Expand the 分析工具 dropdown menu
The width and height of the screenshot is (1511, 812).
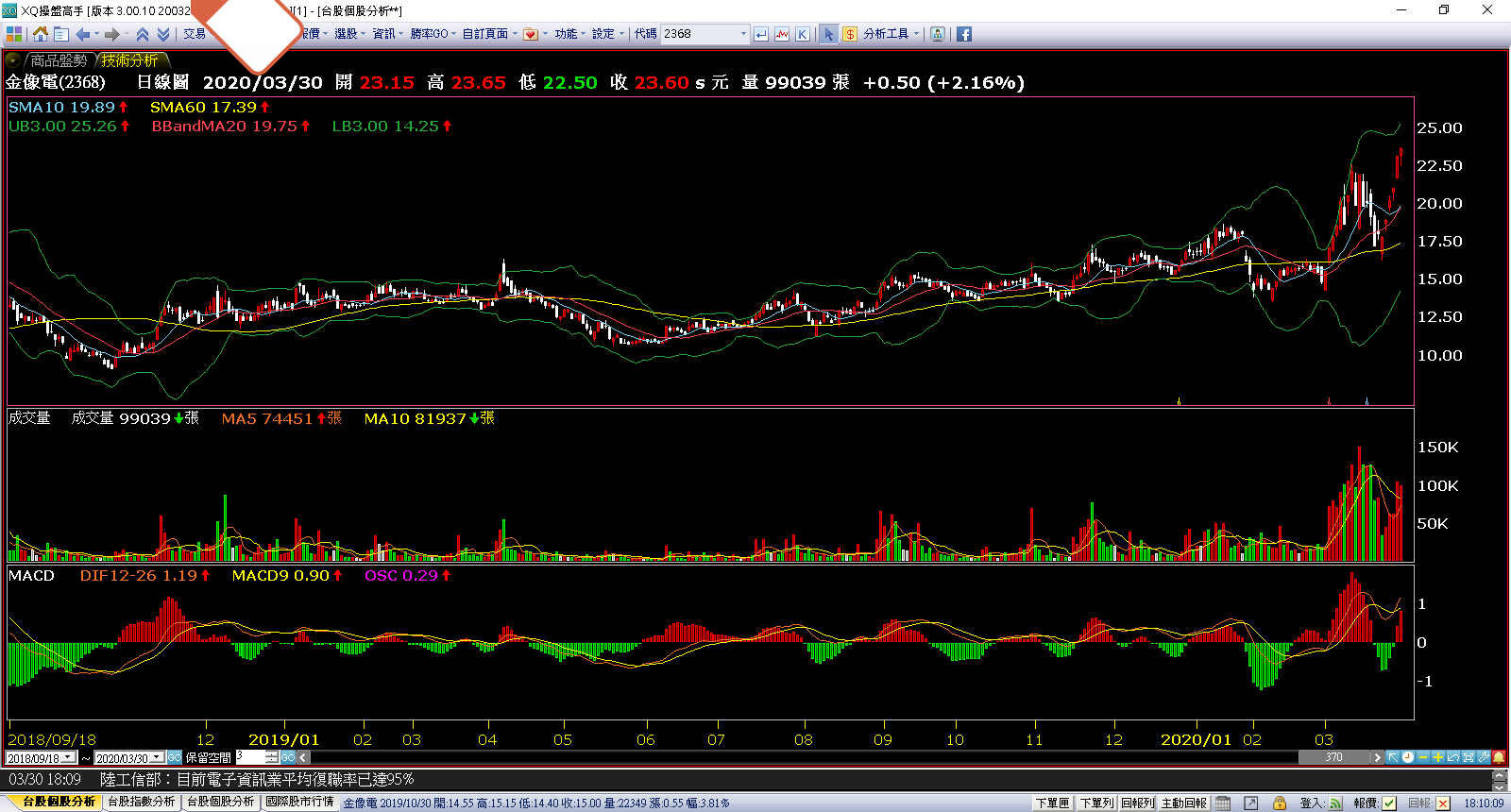pyautogui.click(x=915, y=34)
